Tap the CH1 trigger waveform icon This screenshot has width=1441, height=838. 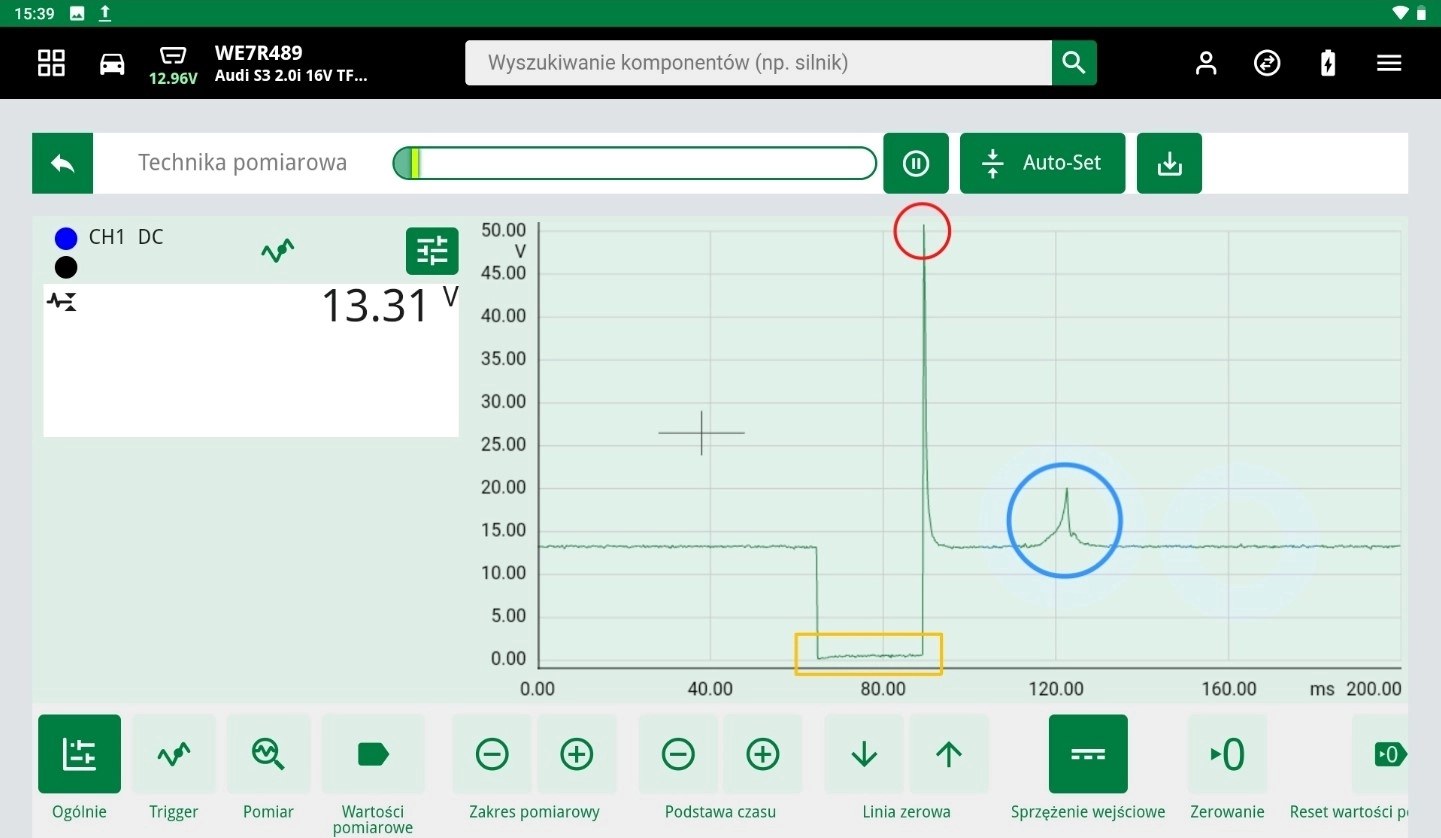pyautogui.click(x=278, y=250)
